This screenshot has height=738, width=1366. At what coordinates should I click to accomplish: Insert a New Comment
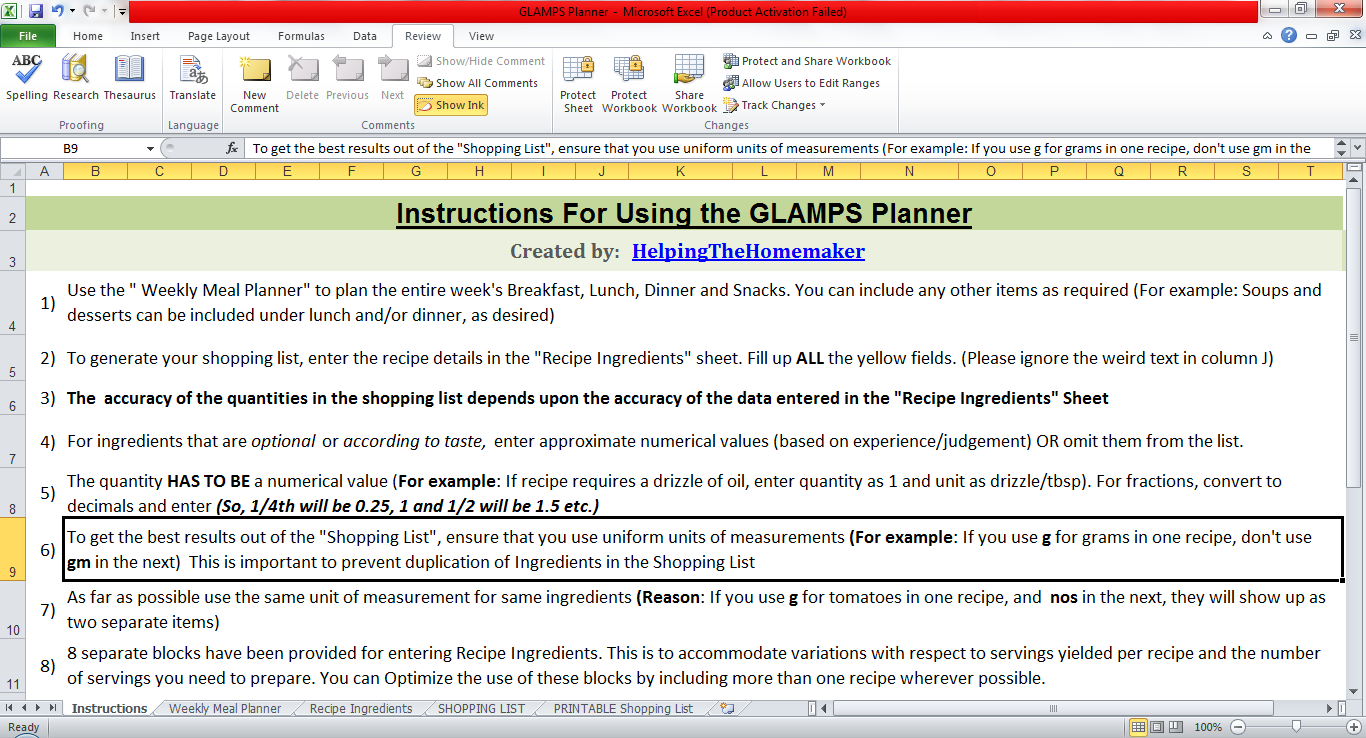point(255,84)
